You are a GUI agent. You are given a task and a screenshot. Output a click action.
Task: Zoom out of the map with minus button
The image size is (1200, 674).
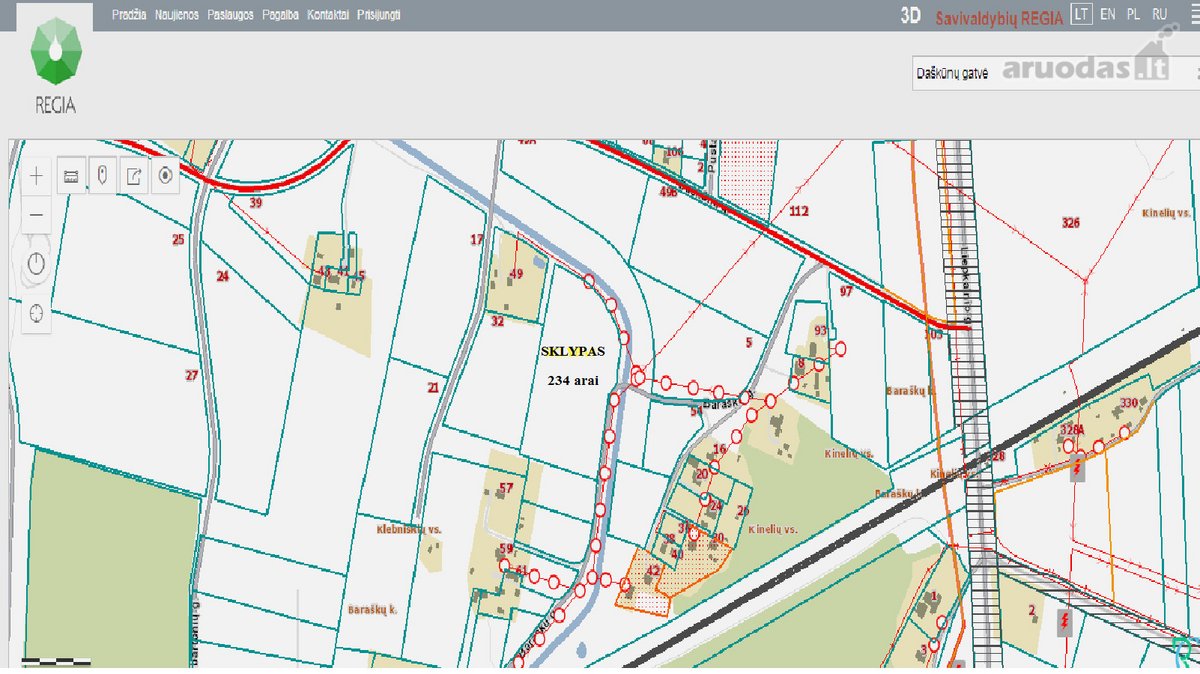click(x=37, y=214)
